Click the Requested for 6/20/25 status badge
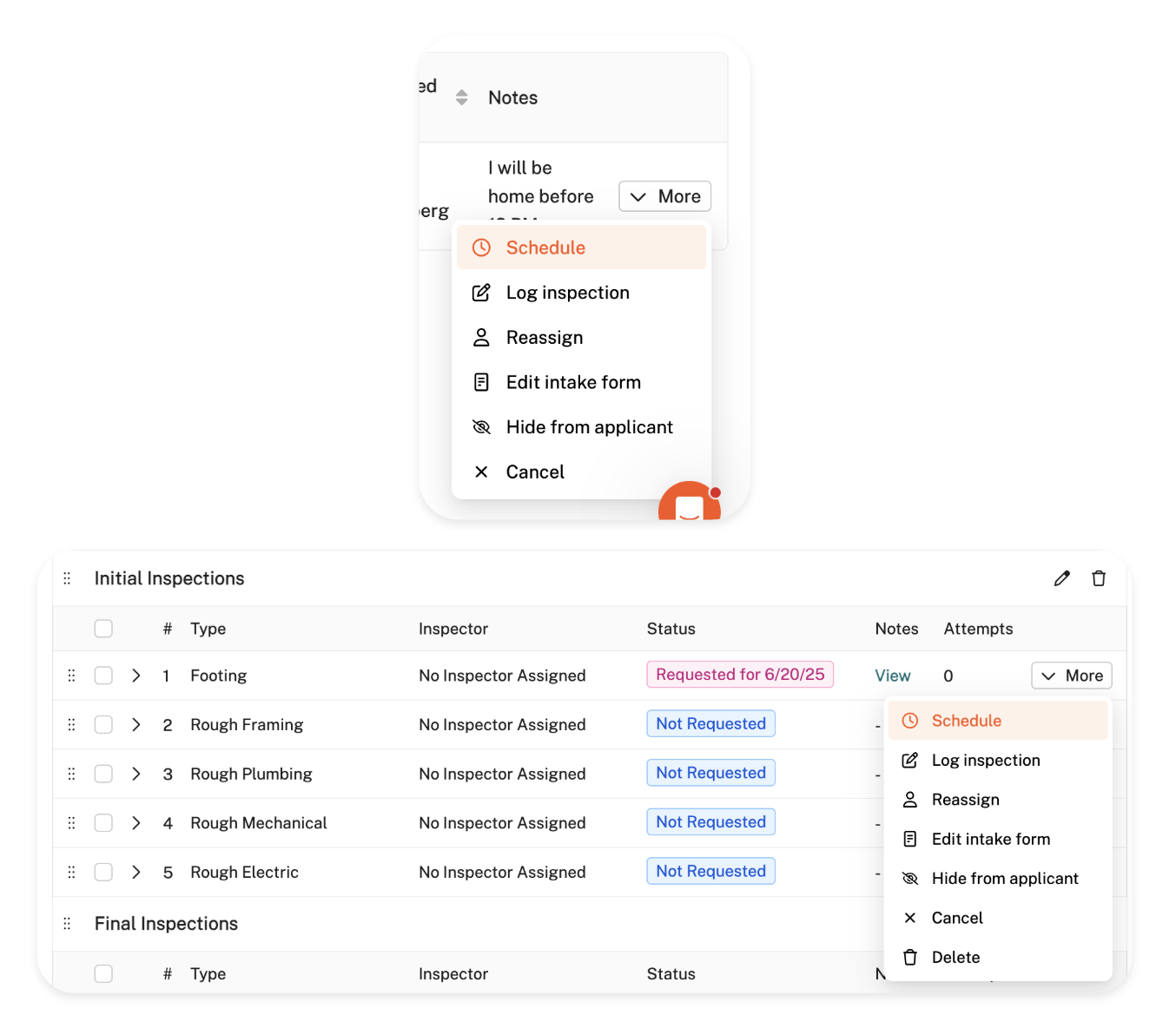This screenshot has width=1176, height=1035. click(739, 675)
